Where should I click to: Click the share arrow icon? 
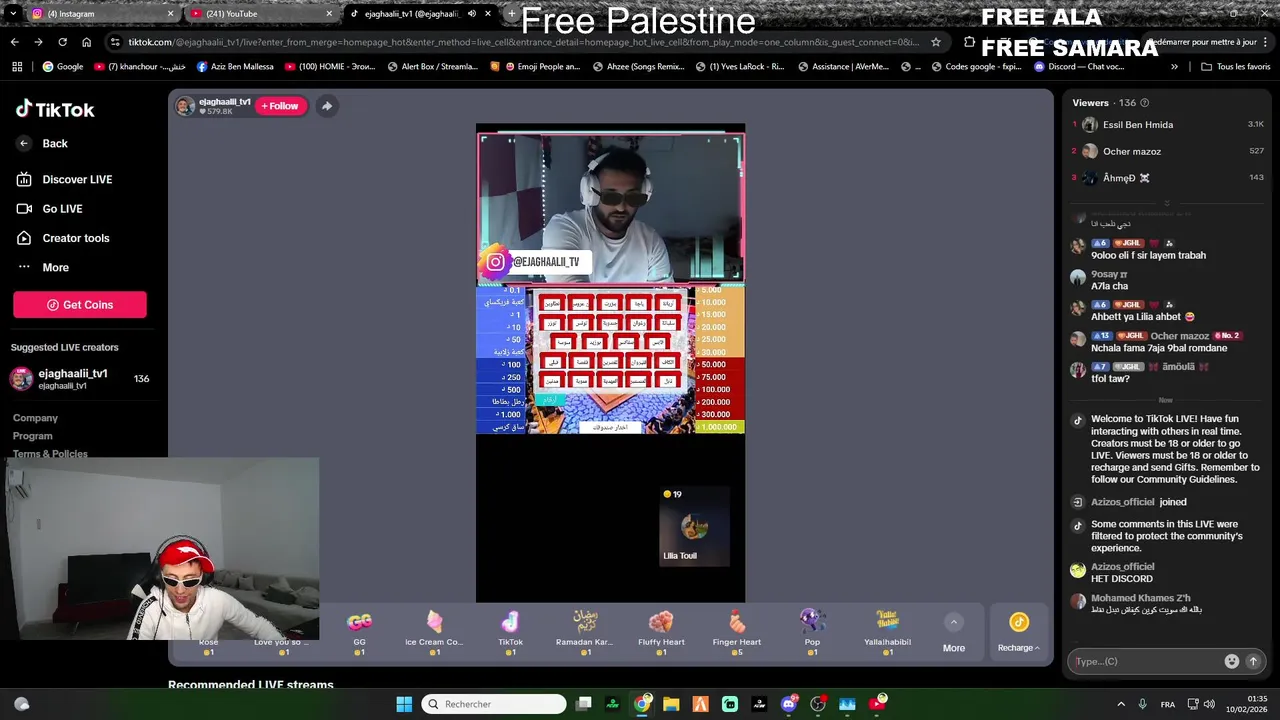pos(327,106)
